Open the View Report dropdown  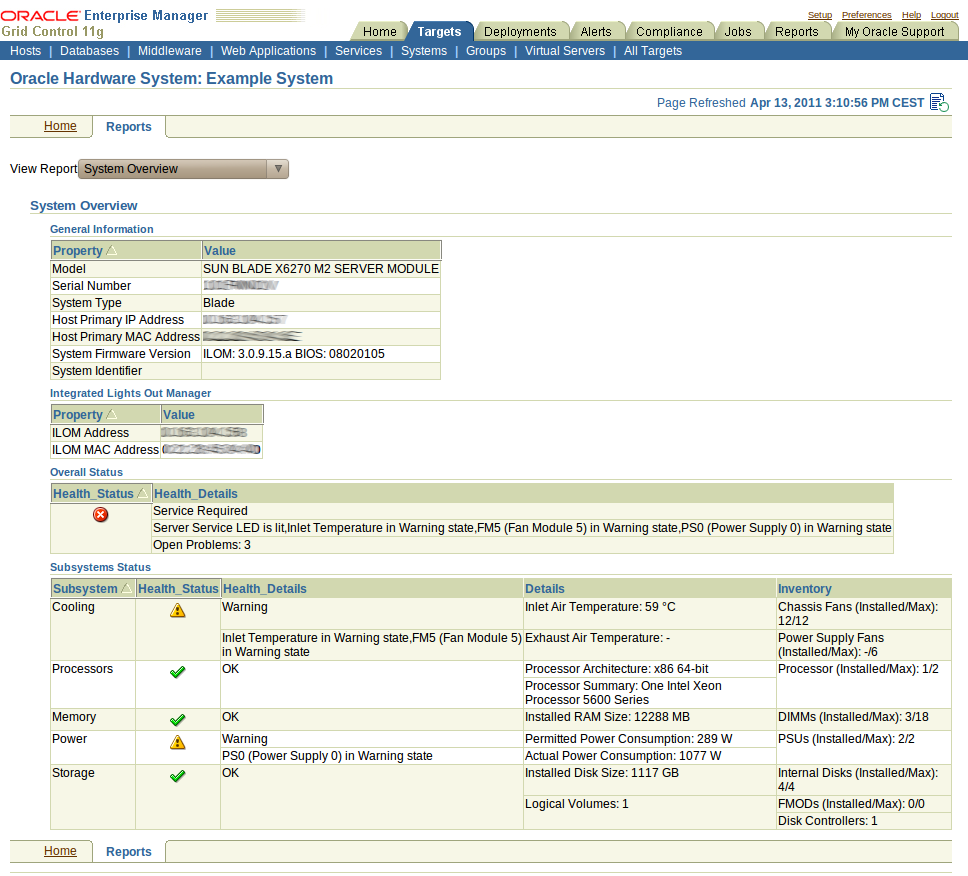(183, 169)
